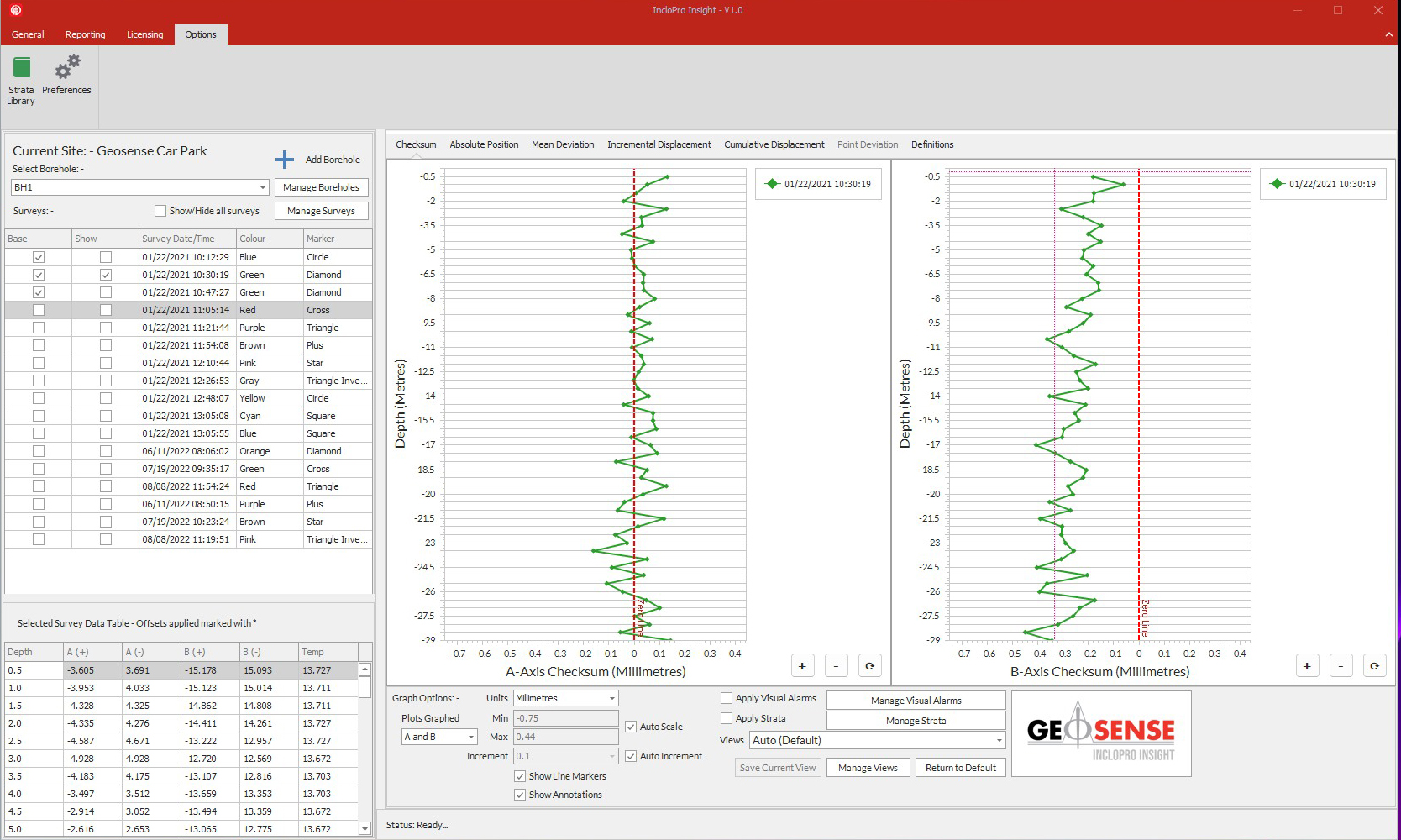The width and height of the screenshot is (1401, 840).
Task: Click Return to Default button
Action: [961, 768]
